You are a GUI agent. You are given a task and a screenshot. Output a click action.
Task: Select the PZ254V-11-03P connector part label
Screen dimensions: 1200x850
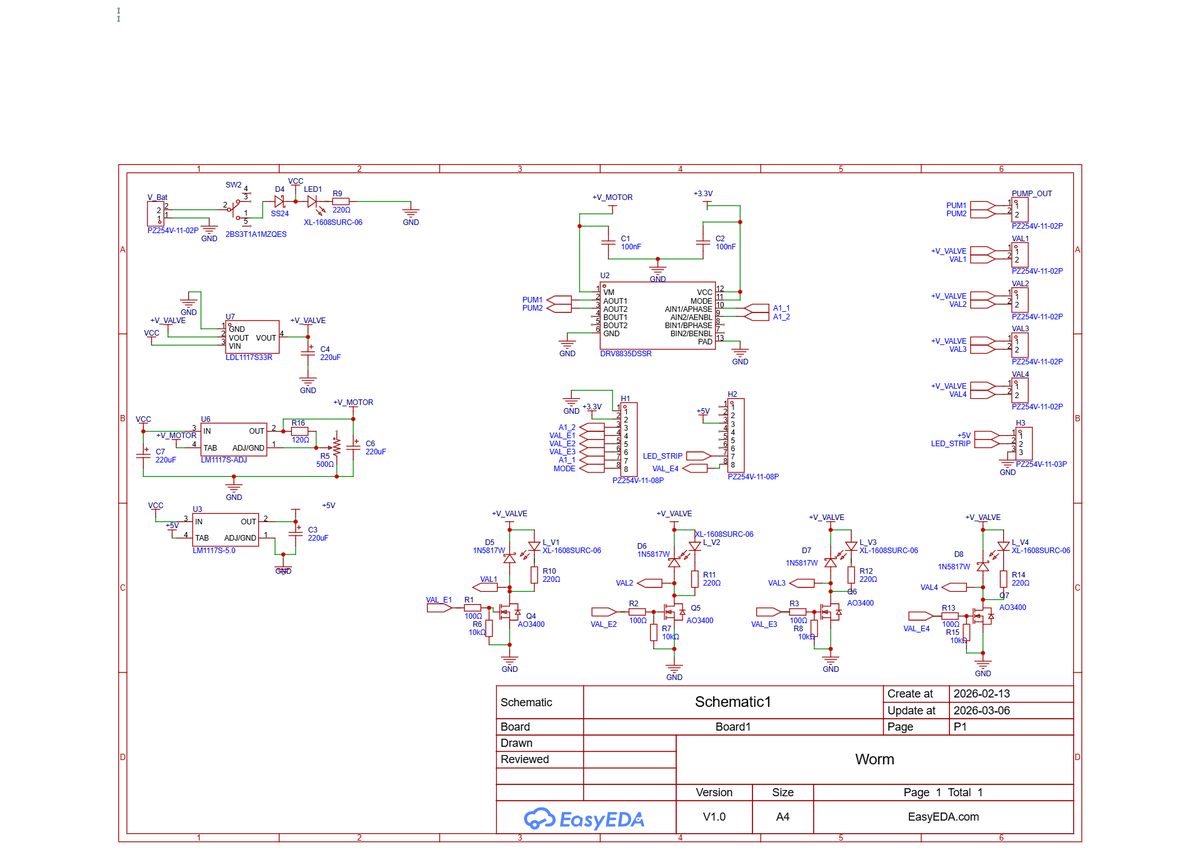(1041, 465)
